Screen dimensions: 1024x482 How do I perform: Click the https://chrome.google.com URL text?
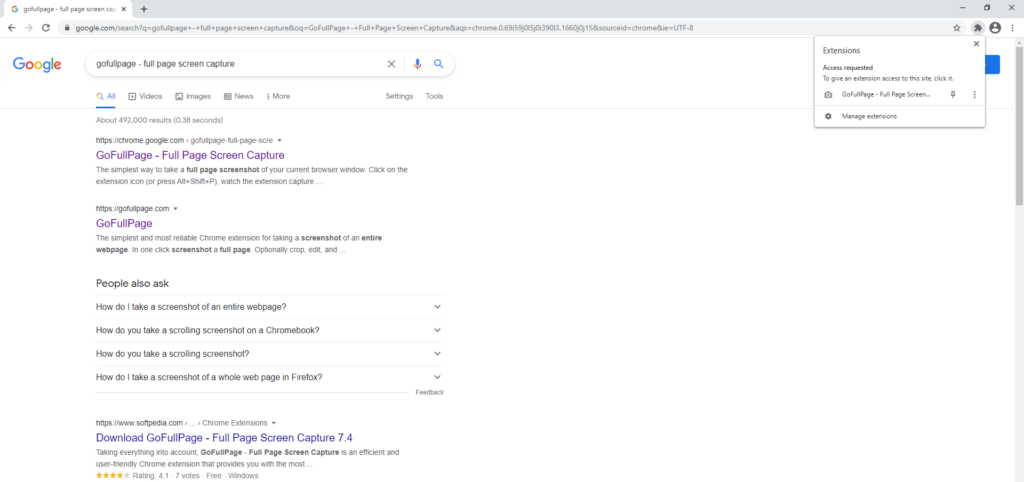coord(140,140)
